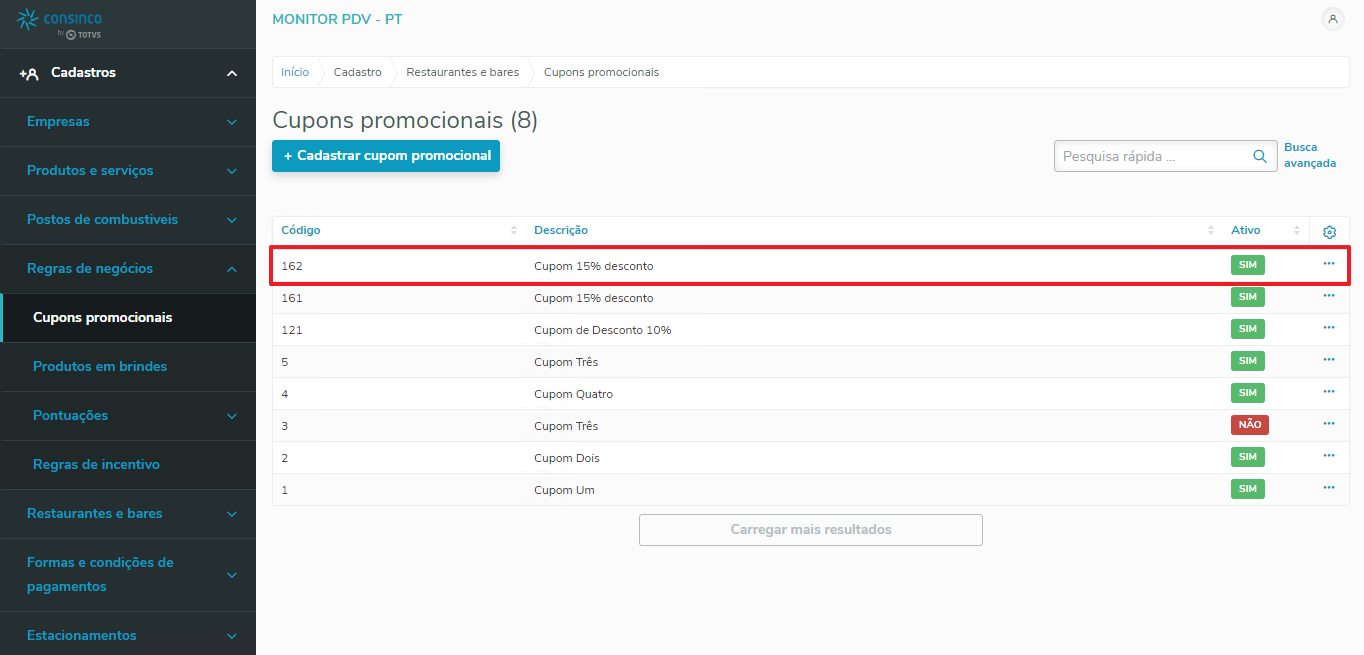Open three-dot menu for coupon 121
The image size is (1364, 655).
coord(1329,328)
